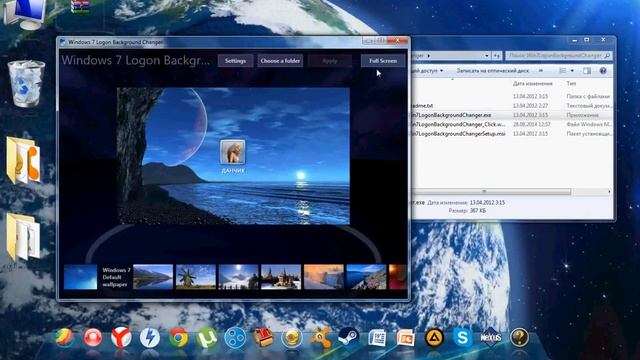The image size is (640, 360).
Task: Sort by 'Дата изменения' column header
Action: tap(533, 84)
